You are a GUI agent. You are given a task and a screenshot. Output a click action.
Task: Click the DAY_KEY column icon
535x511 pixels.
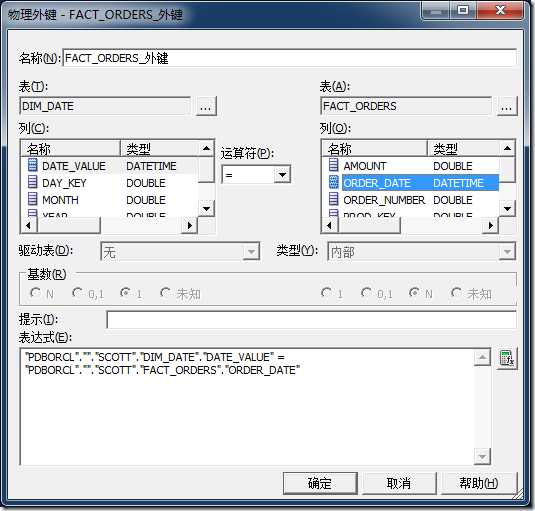click(32, 182)
